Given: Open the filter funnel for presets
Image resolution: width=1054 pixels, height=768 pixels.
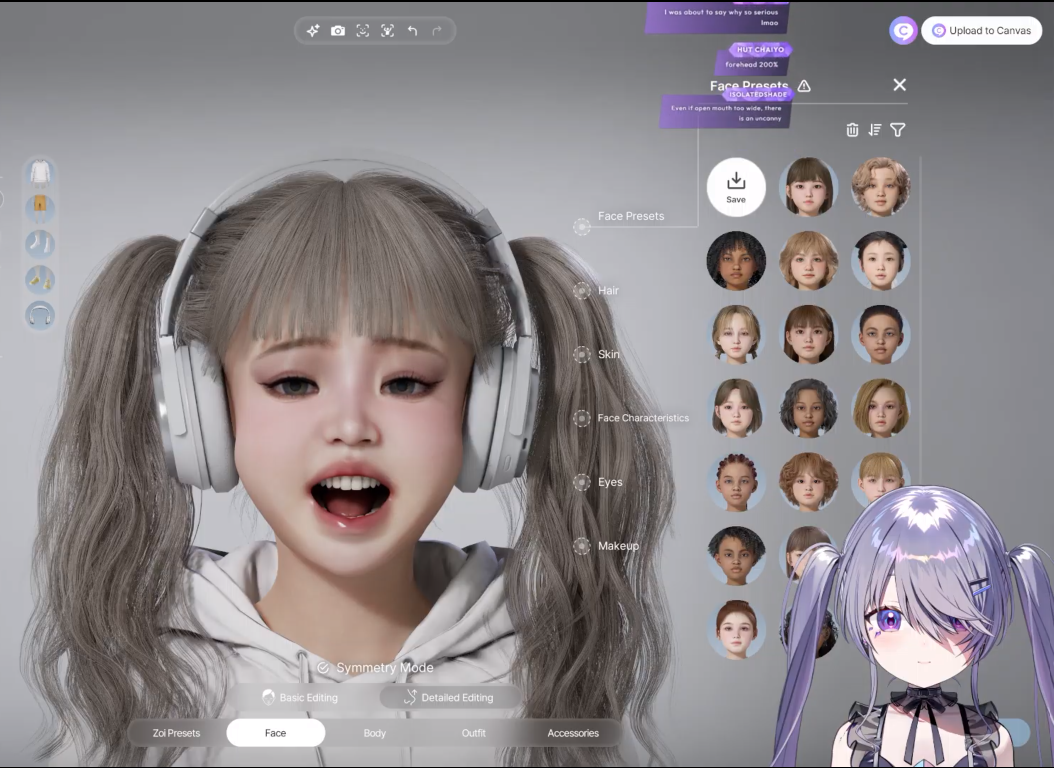Looking at the screenshot, I should pyautogui.click(x=897, y=130).
